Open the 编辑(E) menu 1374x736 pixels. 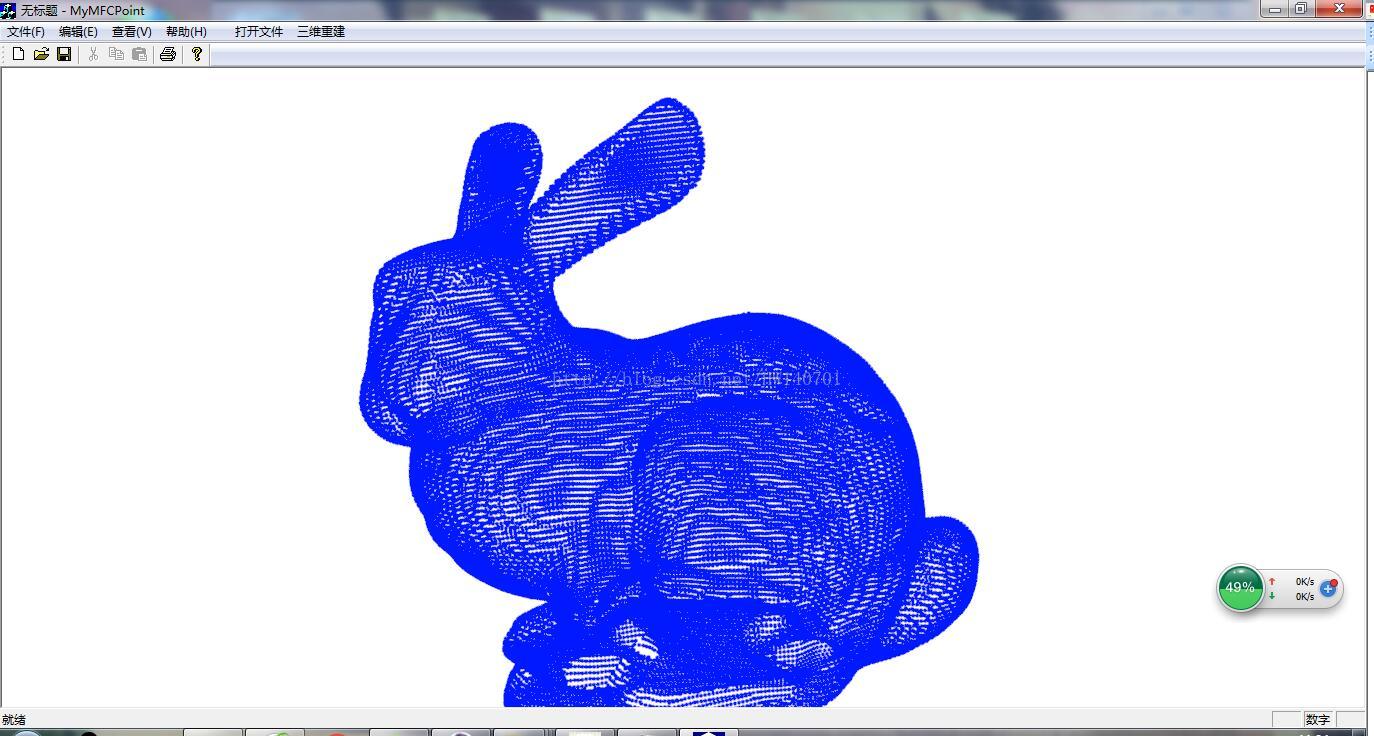tap(78, 32)
